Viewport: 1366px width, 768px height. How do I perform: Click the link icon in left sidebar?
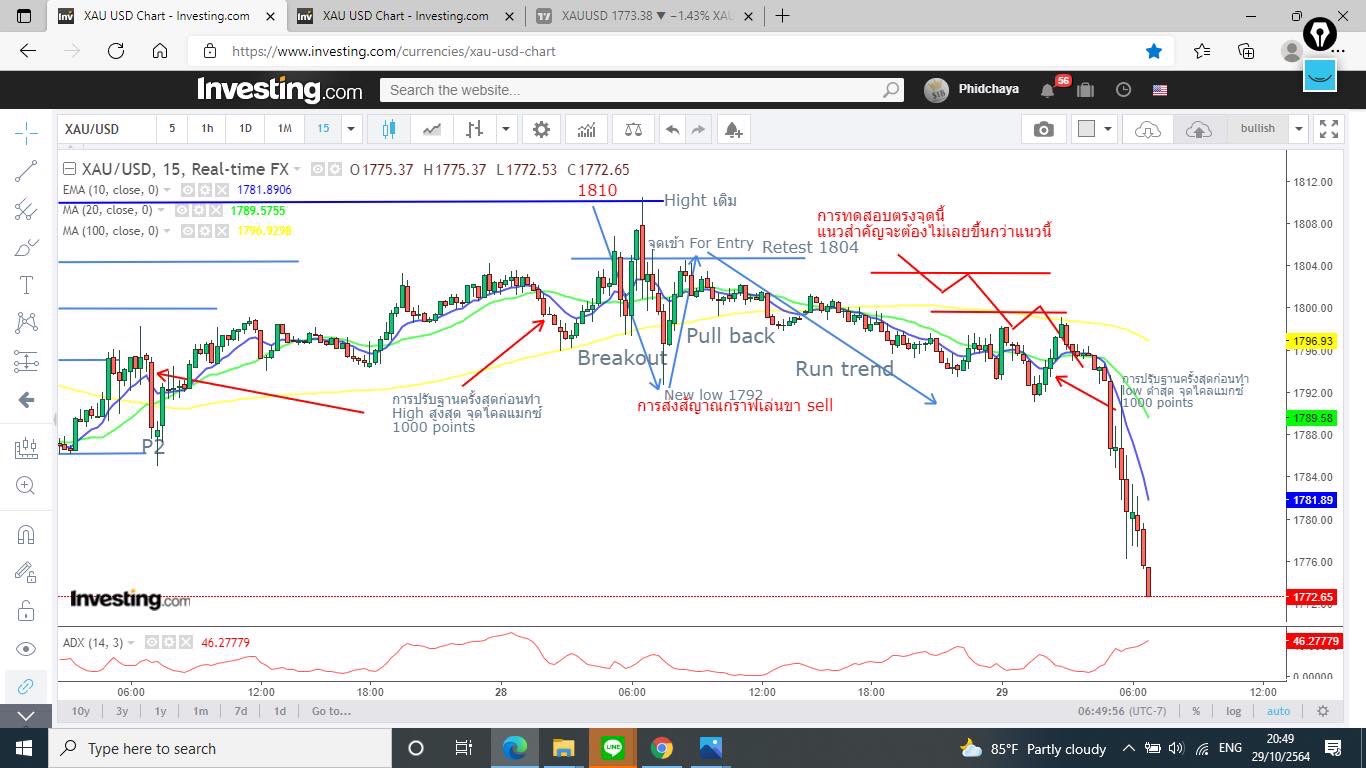pyautogui.click(x=26, y=686)
